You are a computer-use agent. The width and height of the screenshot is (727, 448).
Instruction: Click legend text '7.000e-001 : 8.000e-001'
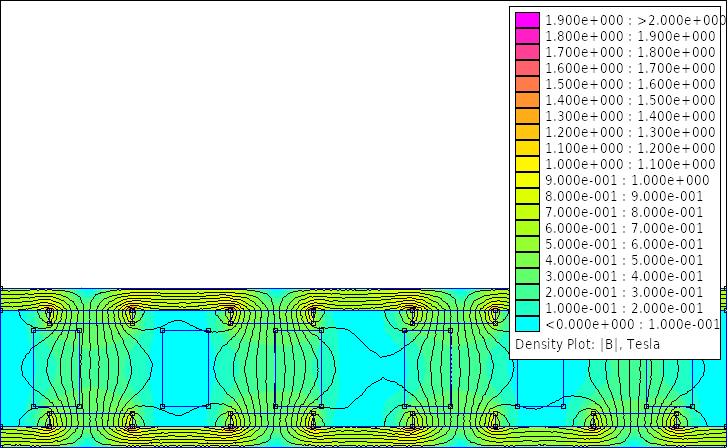(624, 212)
